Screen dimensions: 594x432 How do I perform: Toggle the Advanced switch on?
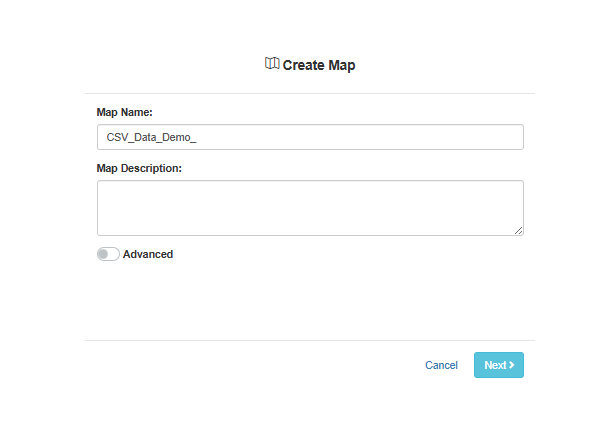pos(108,254)
